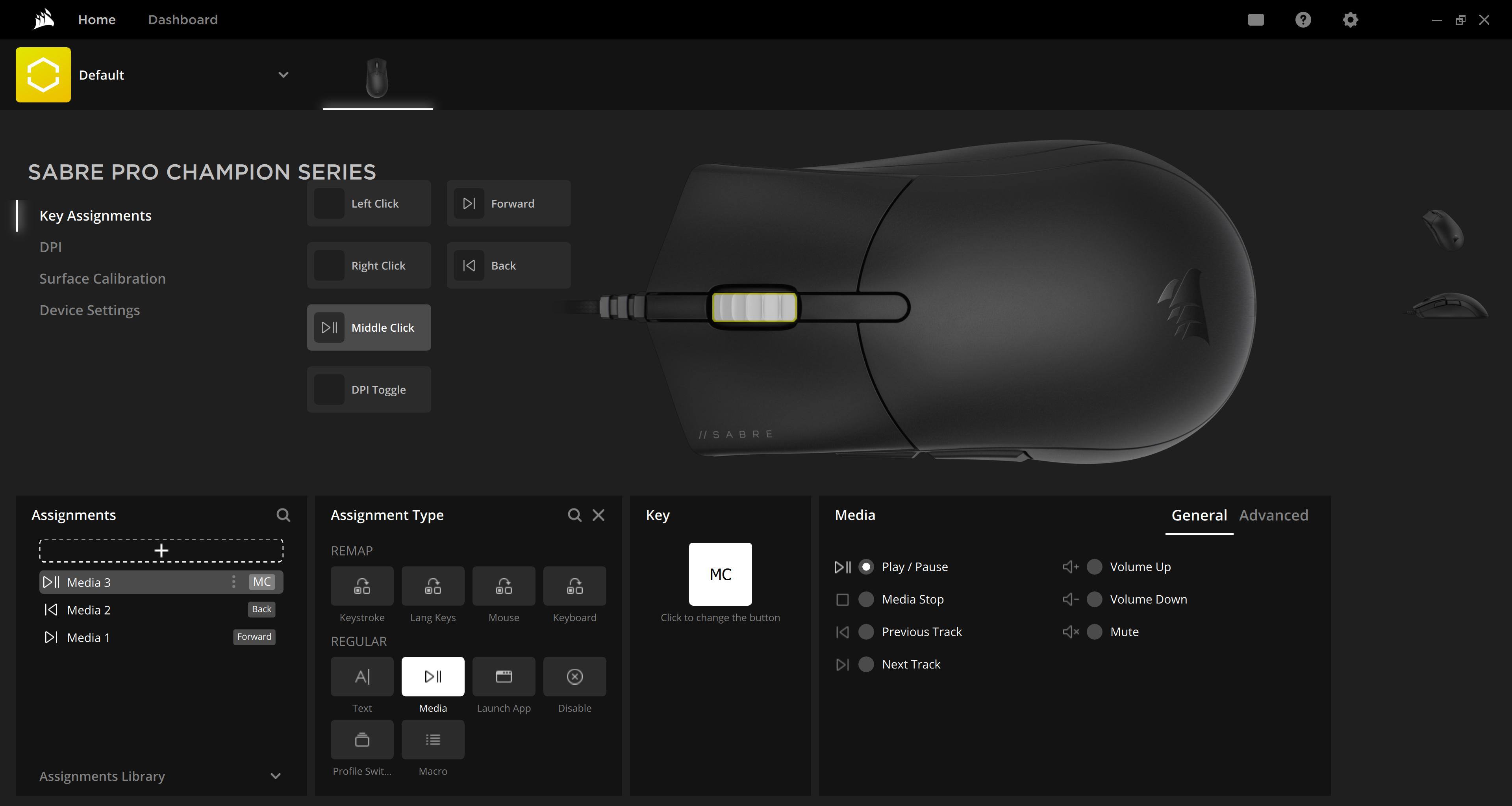The width and height of the screenshot is (1512, 806).
Task: Select the Disable assignment type icon
Action: [x=574, y=676]
